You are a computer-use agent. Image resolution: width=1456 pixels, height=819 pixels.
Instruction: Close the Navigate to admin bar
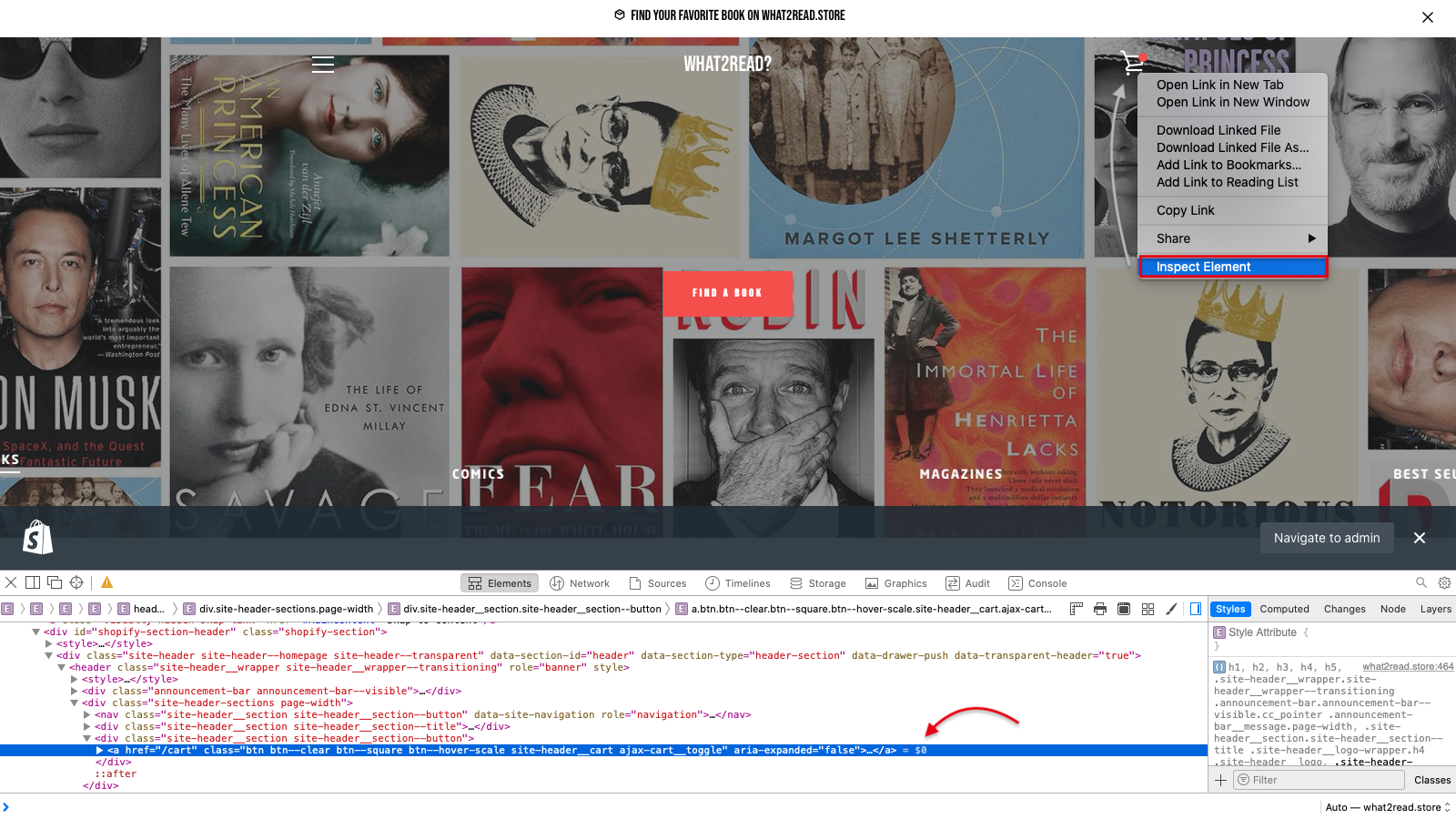(x=1420, y=538)
